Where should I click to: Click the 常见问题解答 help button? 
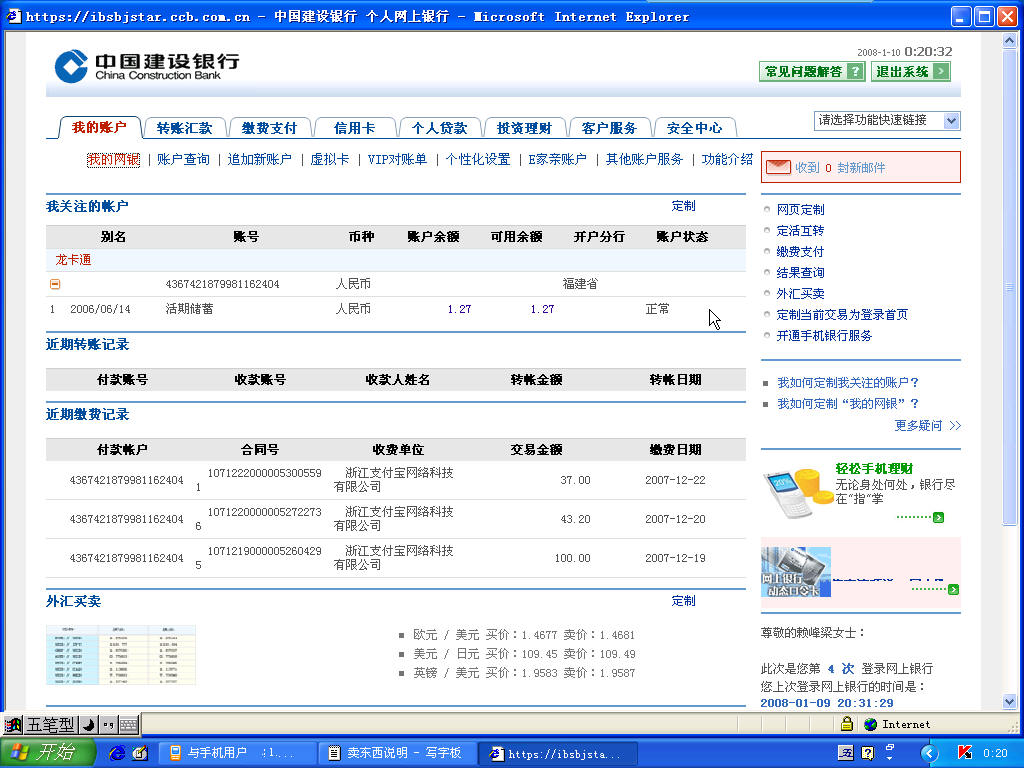tap(812, 71)
